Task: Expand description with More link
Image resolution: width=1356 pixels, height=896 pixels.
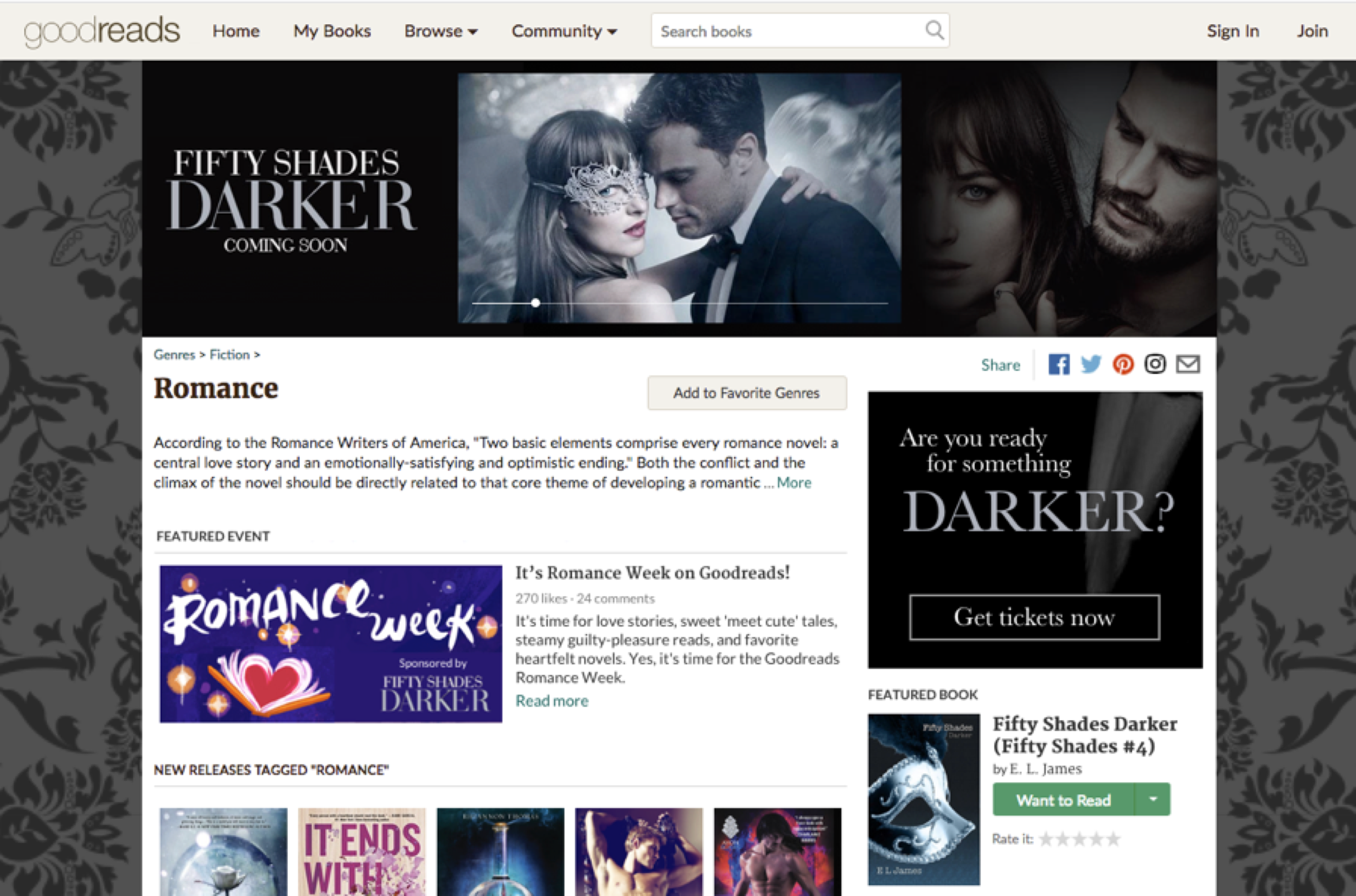Action: pos(794,483)
